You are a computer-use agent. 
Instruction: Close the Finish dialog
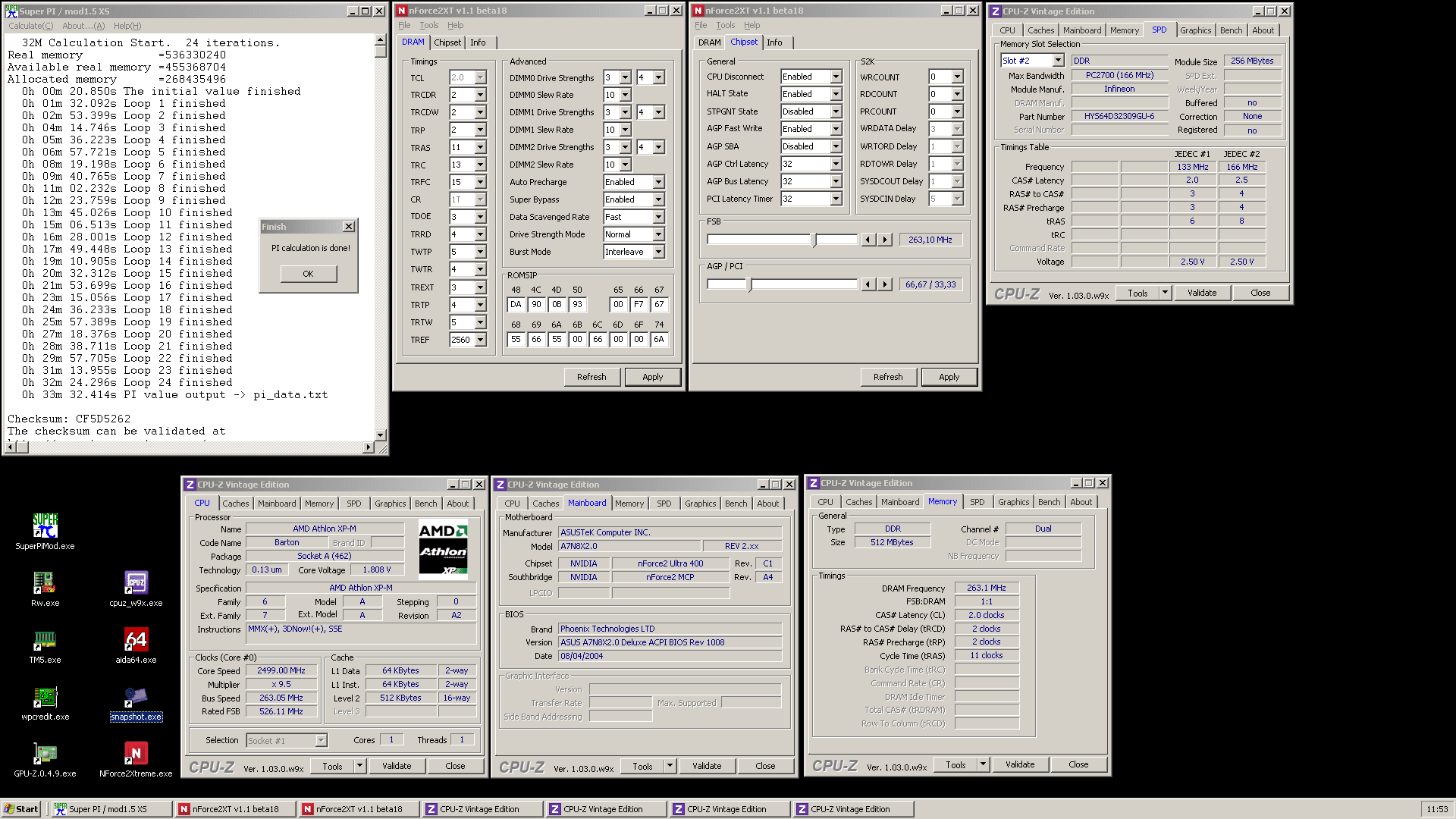[349, 227]
